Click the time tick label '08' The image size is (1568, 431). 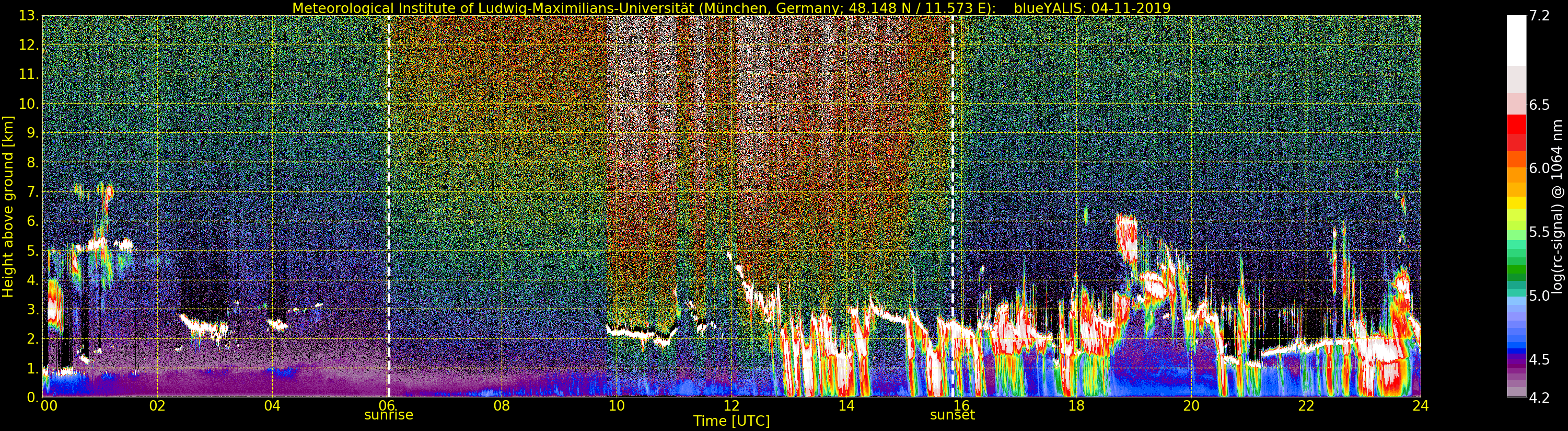[x=502, y=406]
